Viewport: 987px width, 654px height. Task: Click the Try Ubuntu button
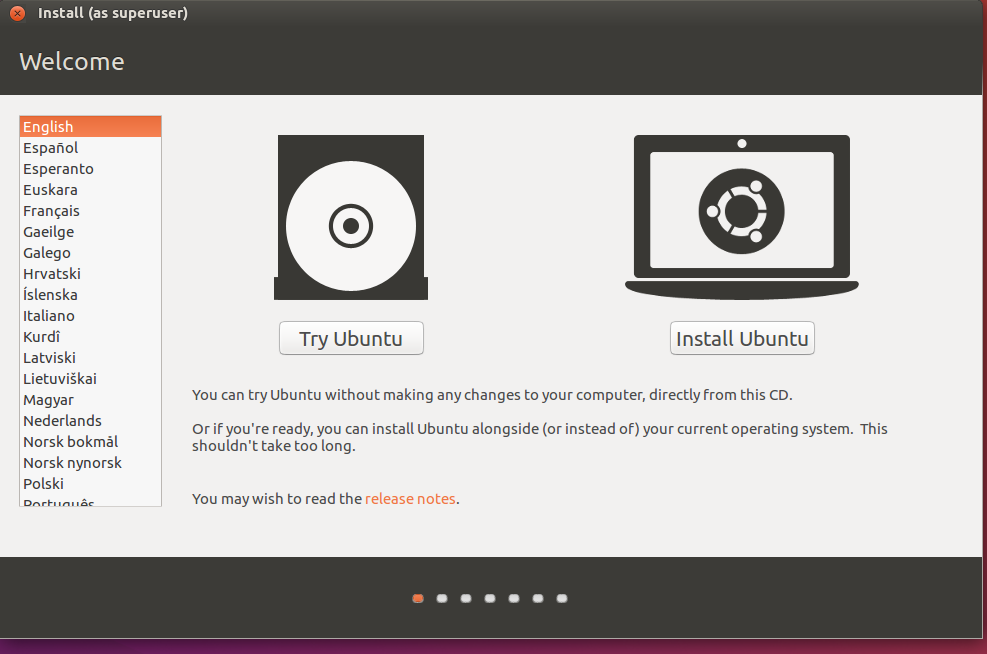tap(351, 339)
